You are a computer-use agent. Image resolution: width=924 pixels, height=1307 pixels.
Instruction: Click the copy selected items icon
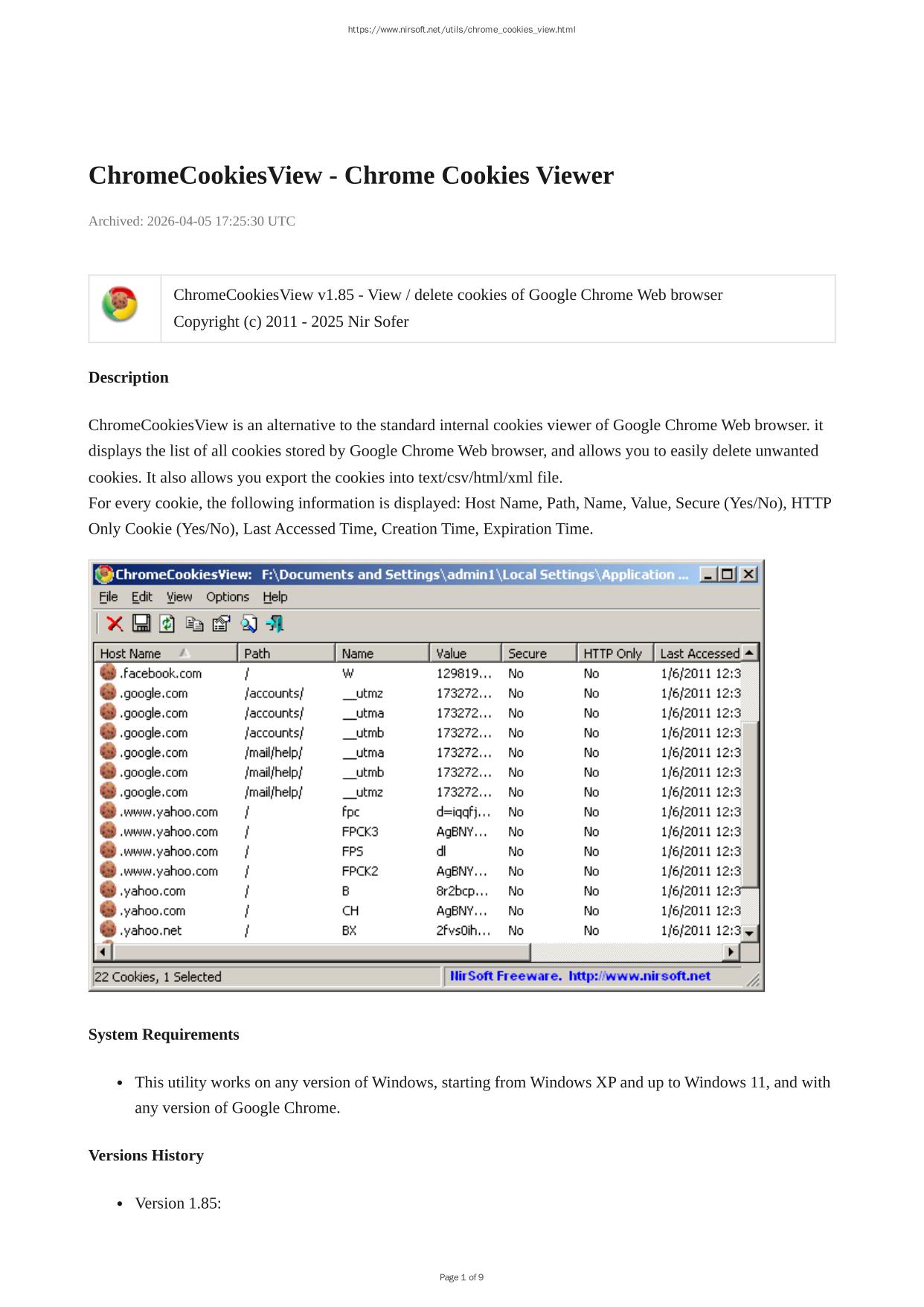pos(194,624)
